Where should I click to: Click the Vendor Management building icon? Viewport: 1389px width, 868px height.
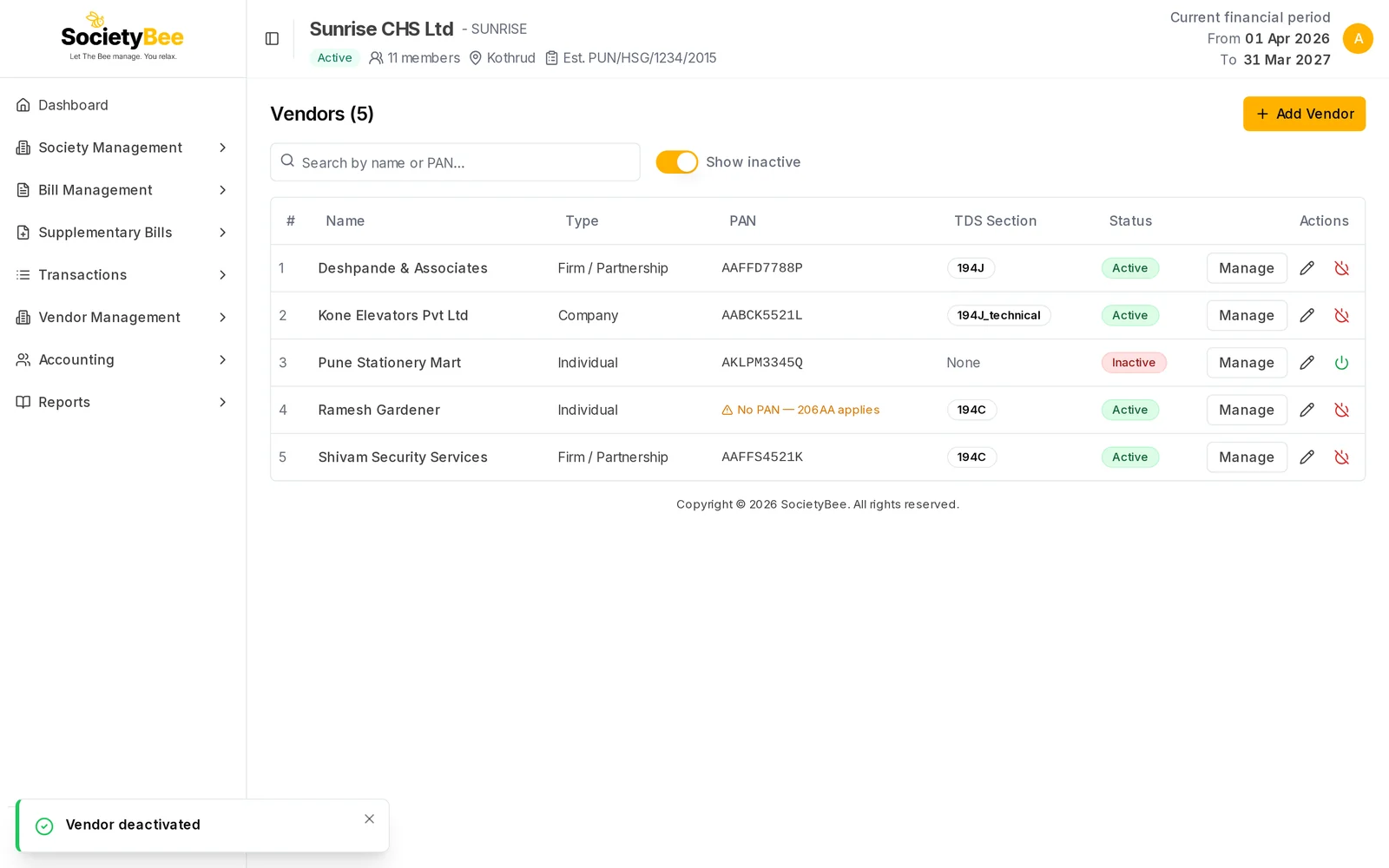(x=23, y=318)
